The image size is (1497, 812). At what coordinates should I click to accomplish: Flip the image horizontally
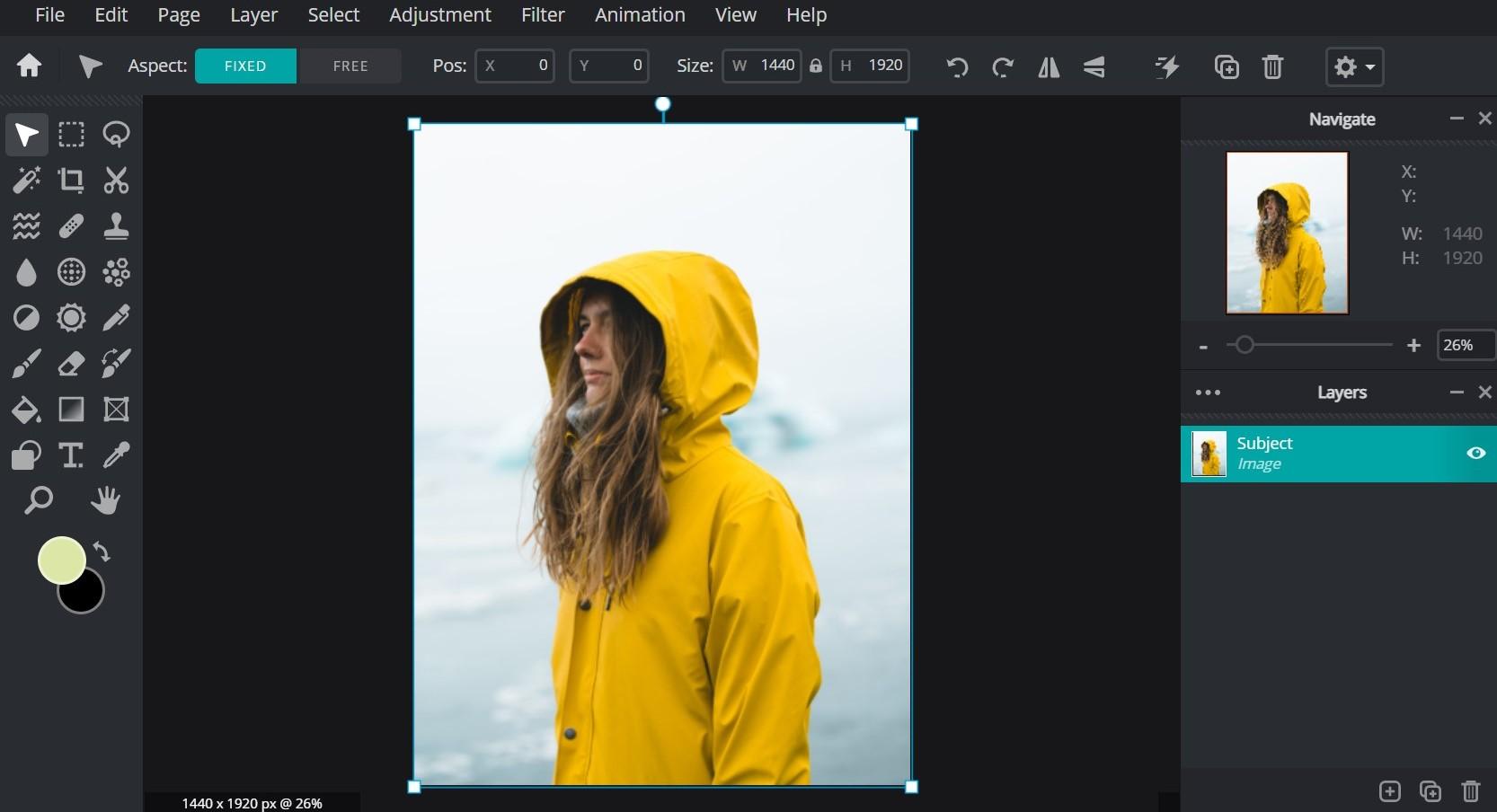pyautogui.click(x=1049, y=67)
